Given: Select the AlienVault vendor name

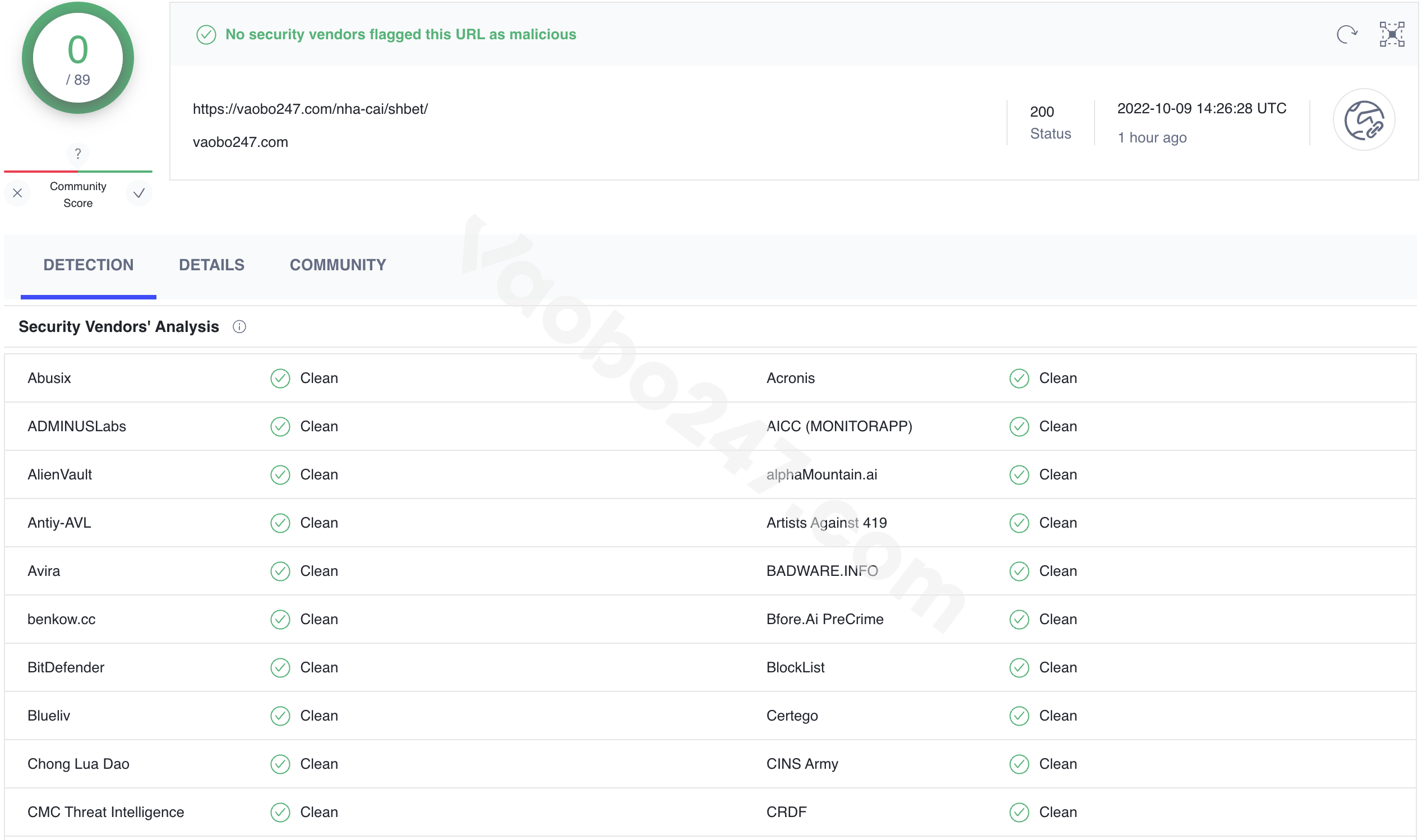Looking at the screenshot, I should pos(59,474).
